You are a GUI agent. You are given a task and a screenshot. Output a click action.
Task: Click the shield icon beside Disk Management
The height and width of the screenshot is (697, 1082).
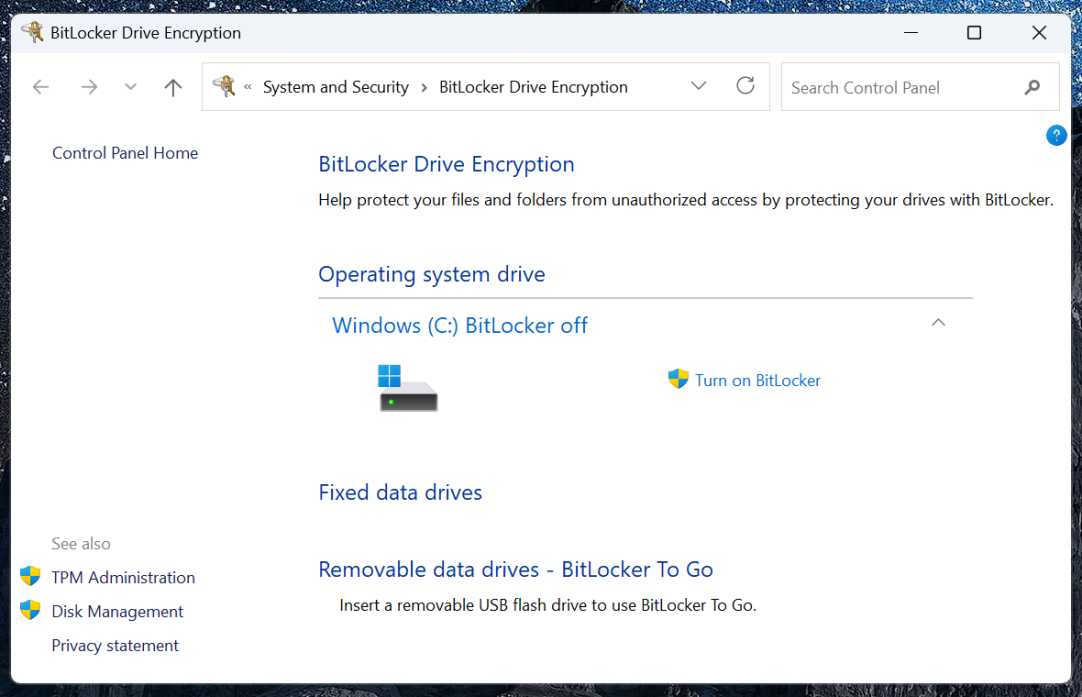(x=30, y=611)
